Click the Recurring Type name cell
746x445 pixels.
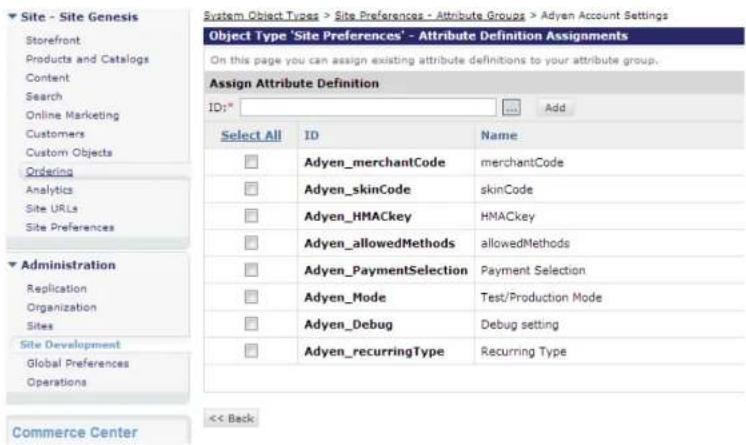(x=523, y=352)
